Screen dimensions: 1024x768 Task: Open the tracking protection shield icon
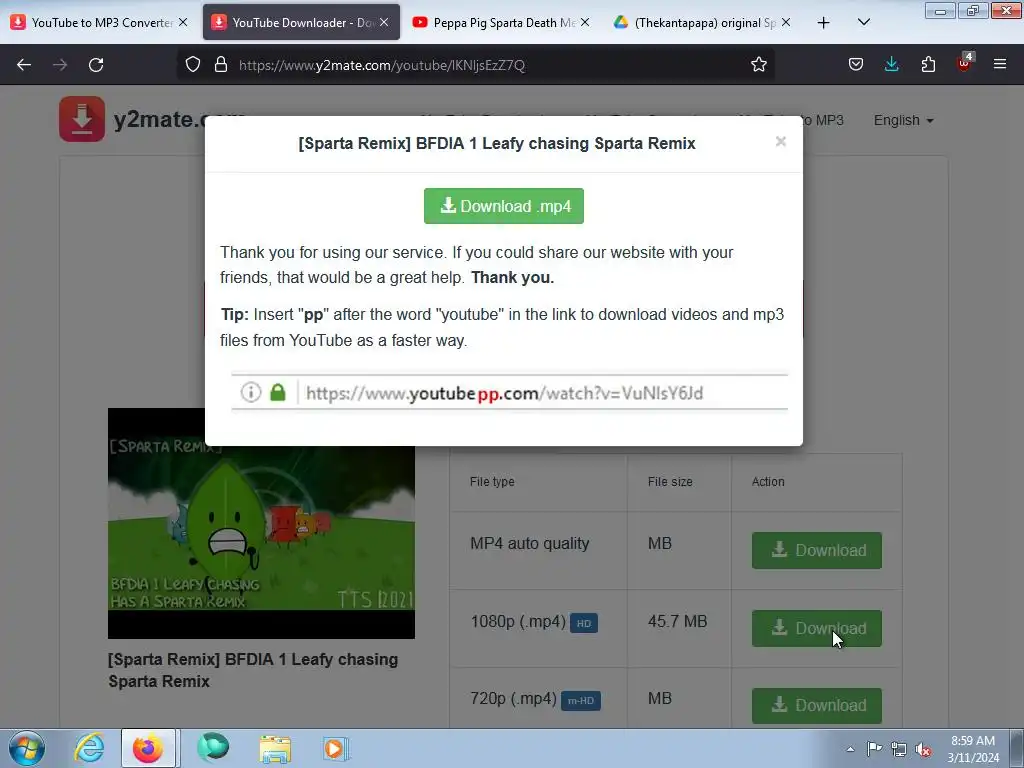[x=193, y=65]
